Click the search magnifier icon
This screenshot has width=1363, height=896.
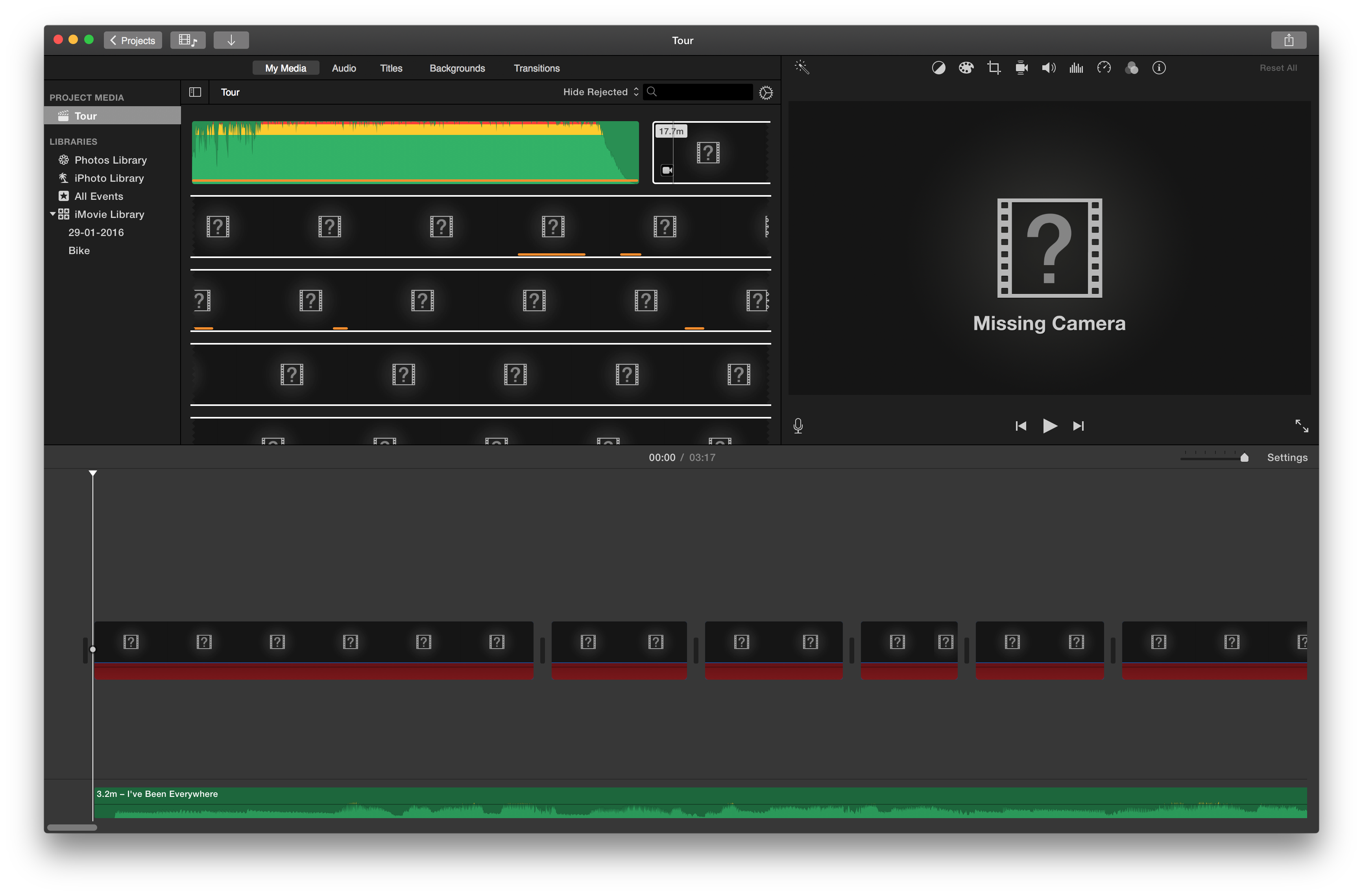pos(652,92)
